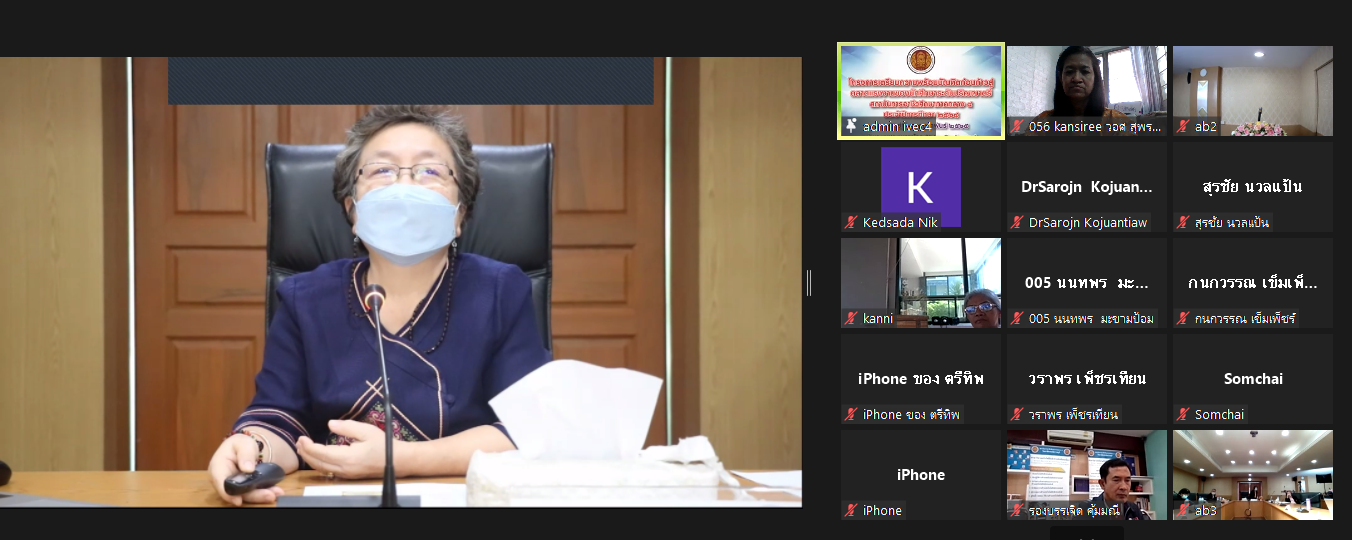Click the กนกวรรณ เข็มเพ็ชร์ name label
Screen dimensions: 1352x540
click(1245, 318)
